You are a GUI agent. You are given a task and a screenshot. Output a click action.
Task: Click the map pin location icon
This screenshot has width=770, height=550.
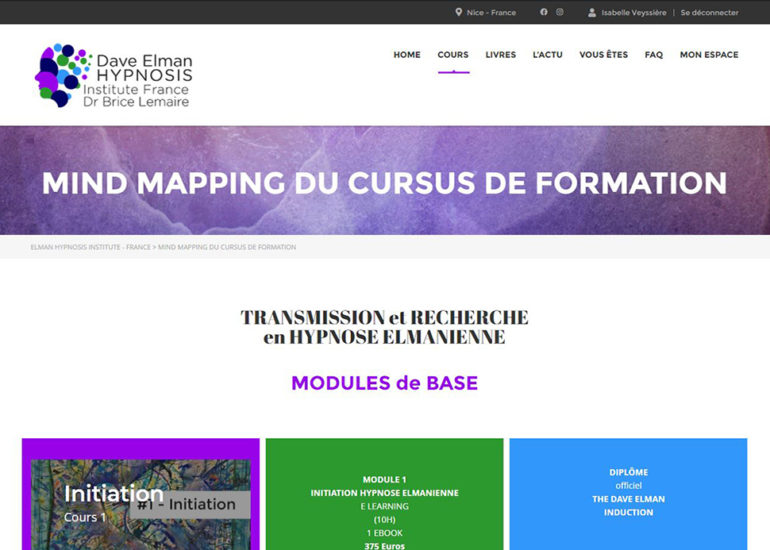(458, 12)
